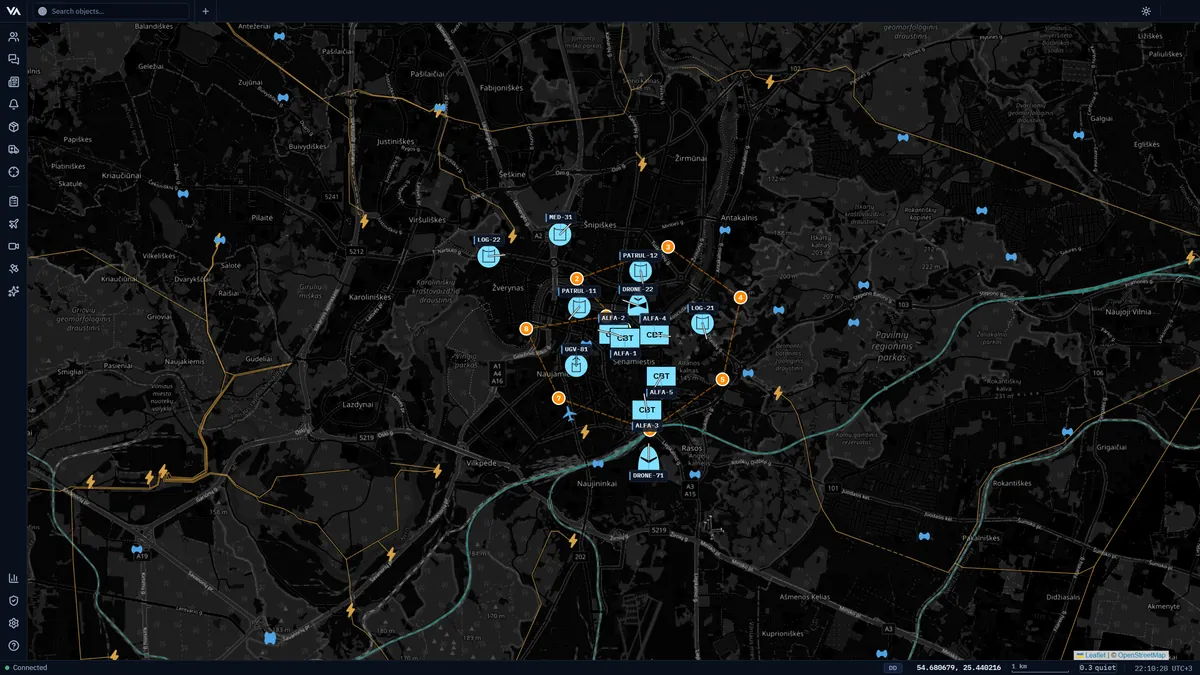Open the security shield icon
This screenshot has height=675, width=1200.
tap(14, 601)
